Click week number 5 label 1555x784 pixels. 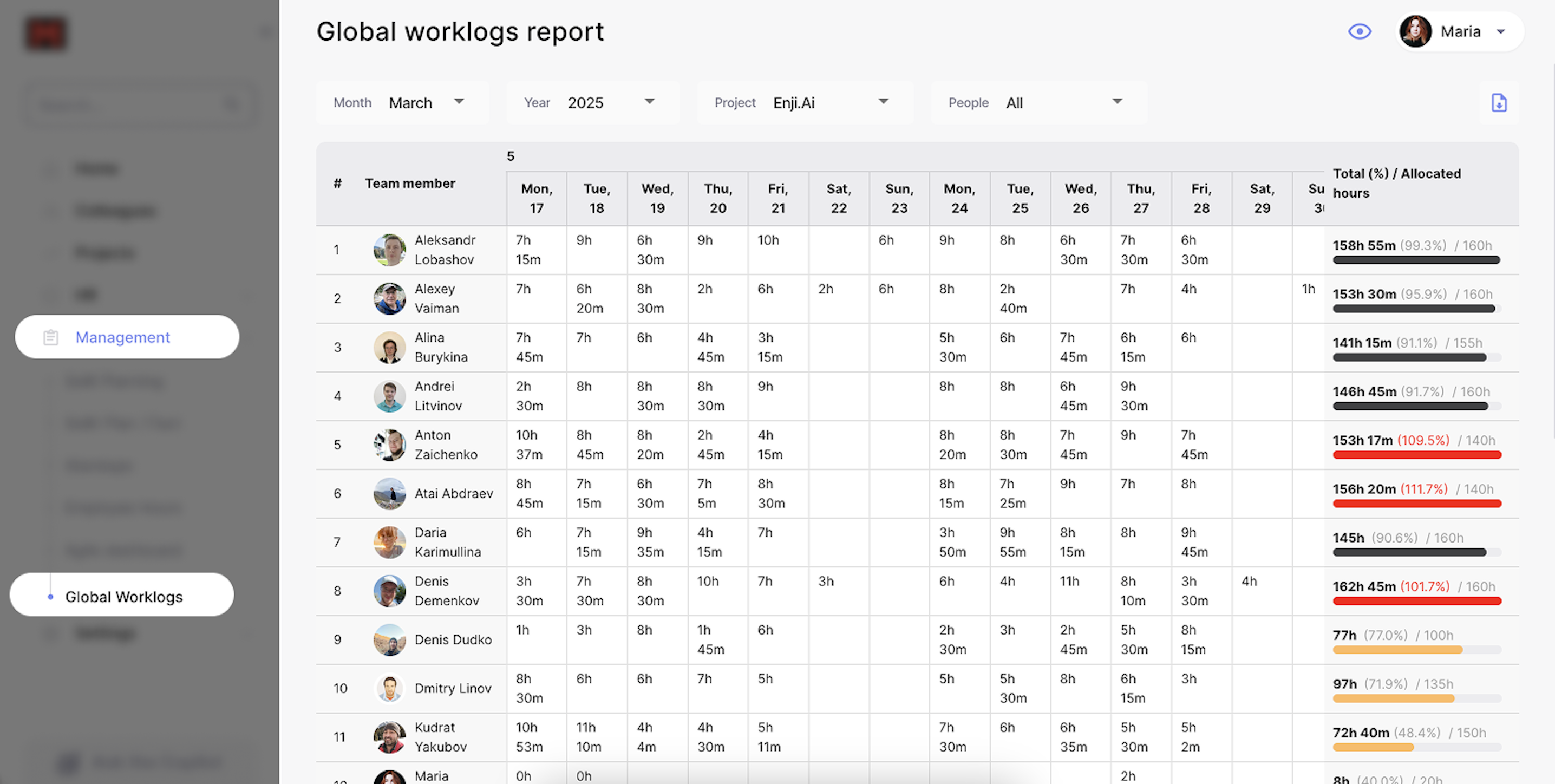coord(511,156)
